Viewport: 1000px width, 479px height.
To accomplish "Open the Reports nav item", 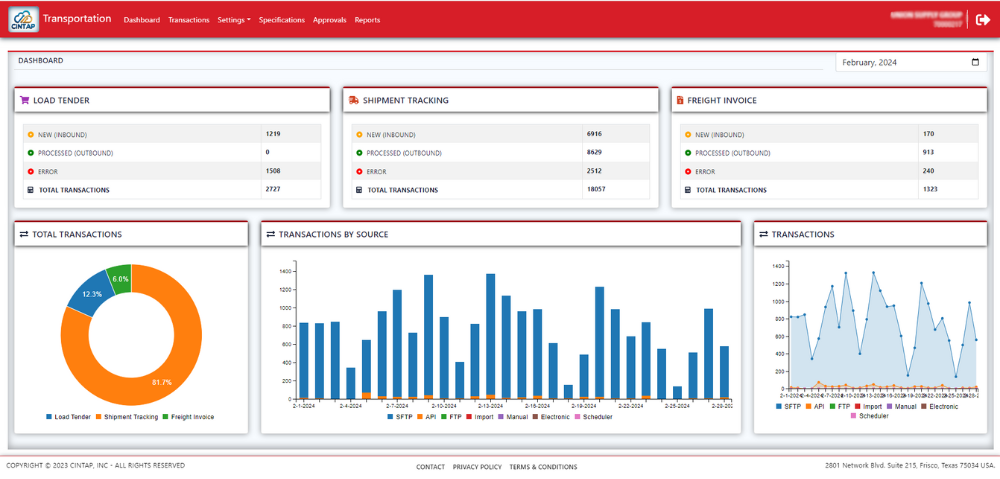I will point(367,20).
